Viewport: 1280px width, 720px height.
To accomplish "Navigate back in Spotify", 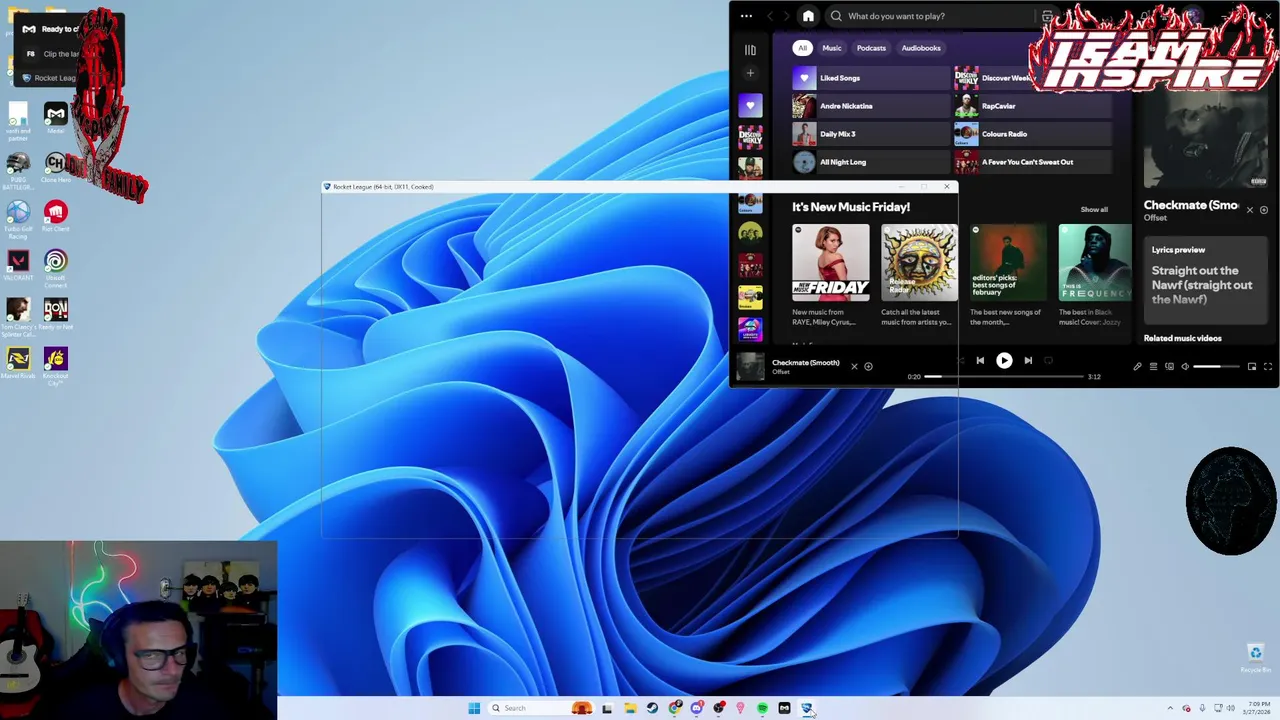I will coord(770,16).
